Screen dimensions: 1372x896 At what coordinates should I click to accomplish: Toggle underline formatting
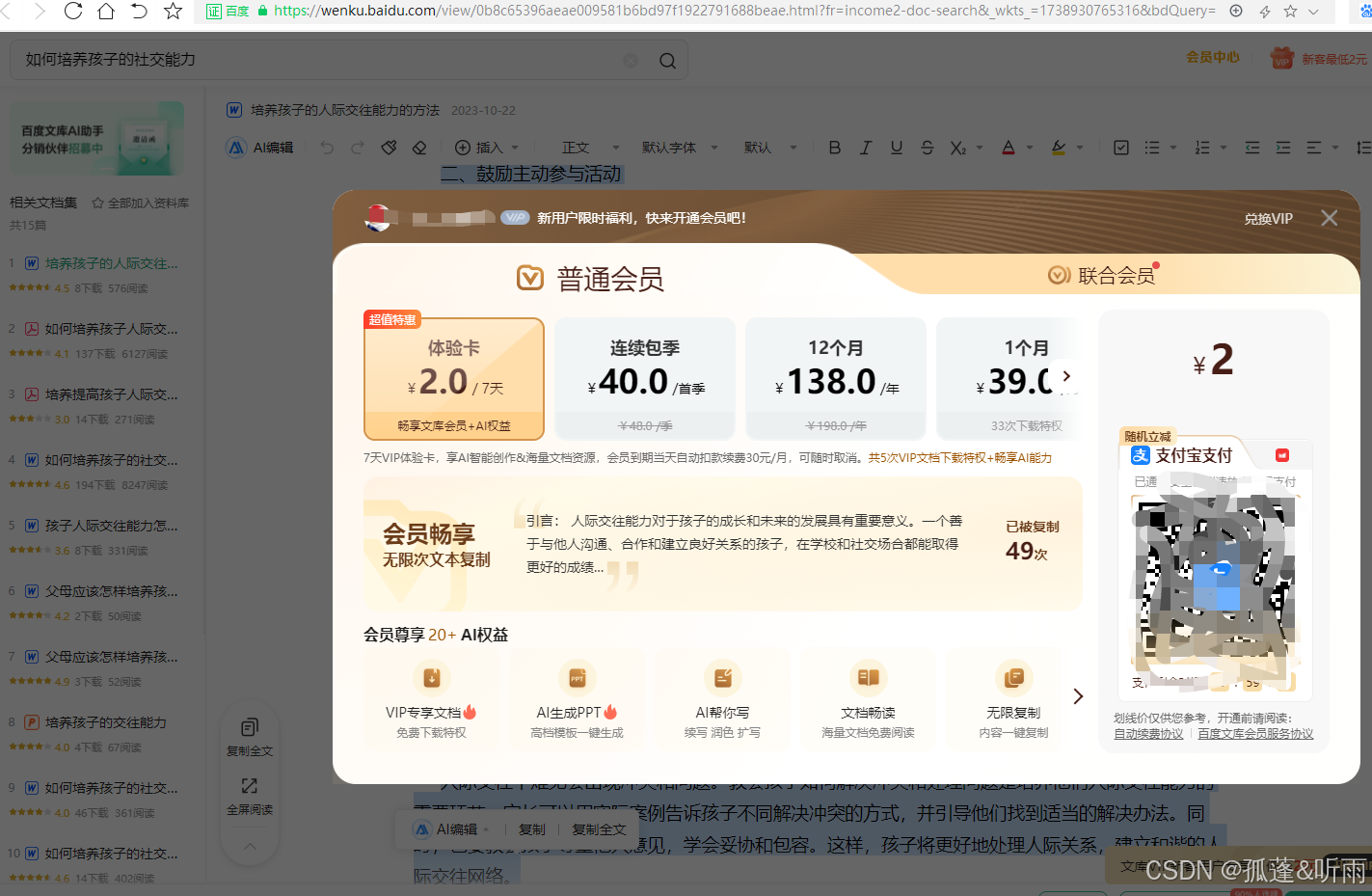pyautogui.click(x=897, y=148)
